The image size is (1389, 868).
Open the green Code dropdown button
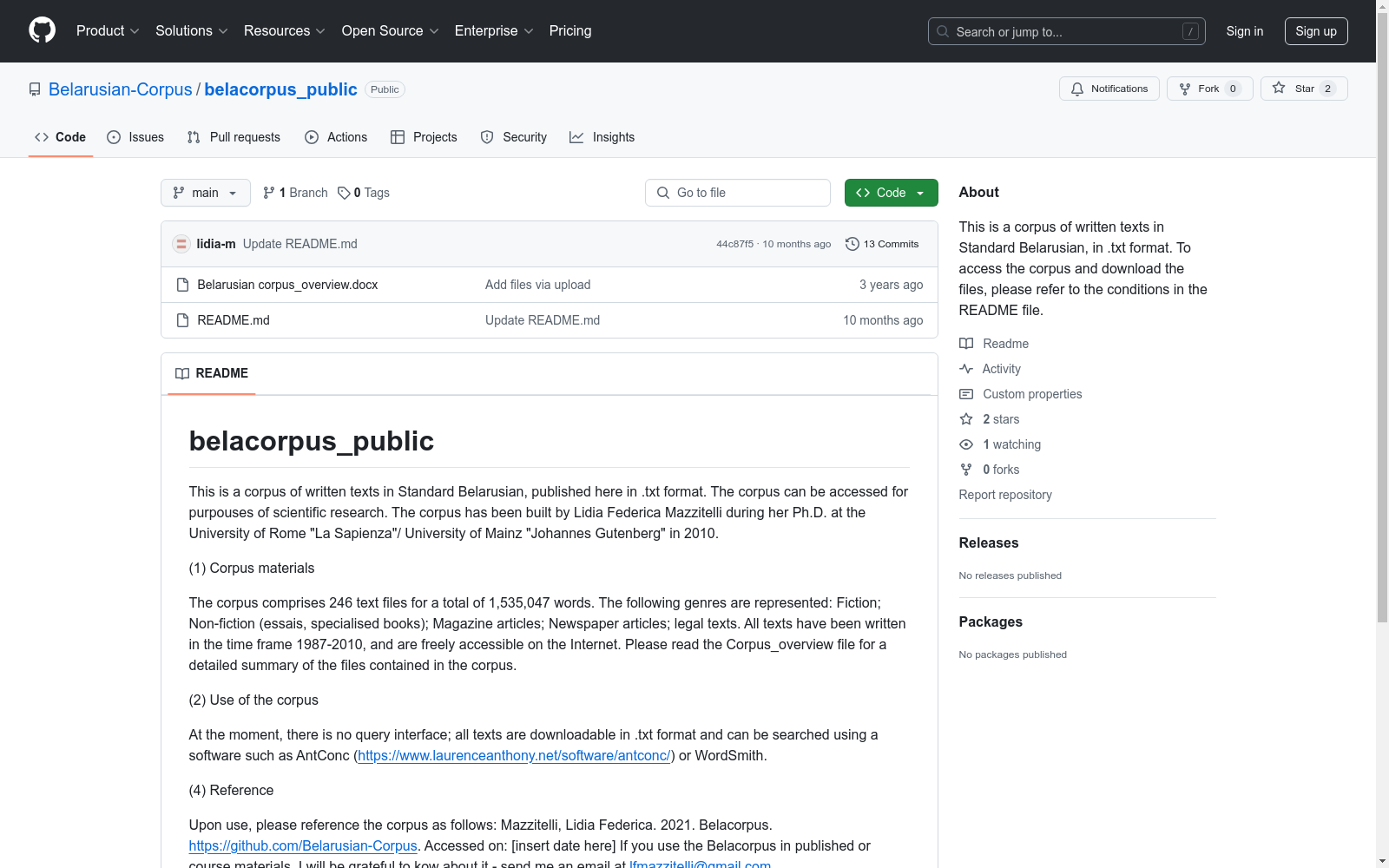click(x=892, y=193)
